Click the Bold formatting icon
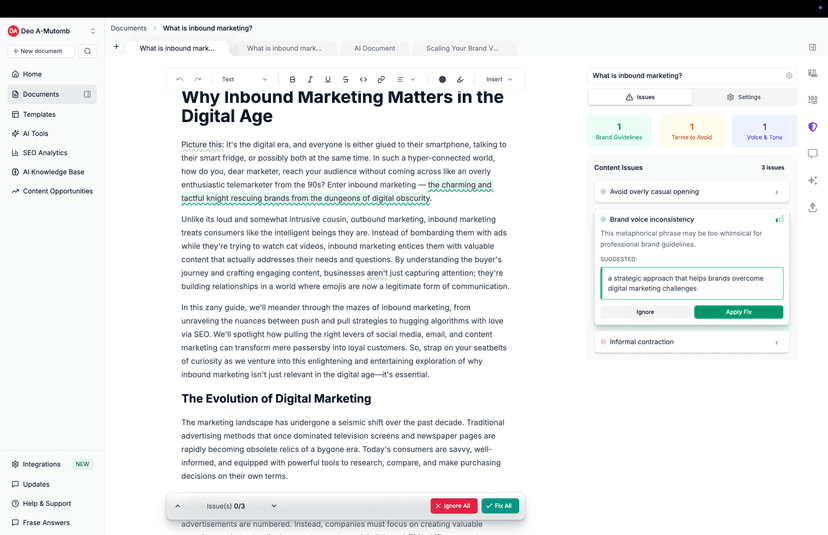The image size is (828, 535). click(292, 79)
